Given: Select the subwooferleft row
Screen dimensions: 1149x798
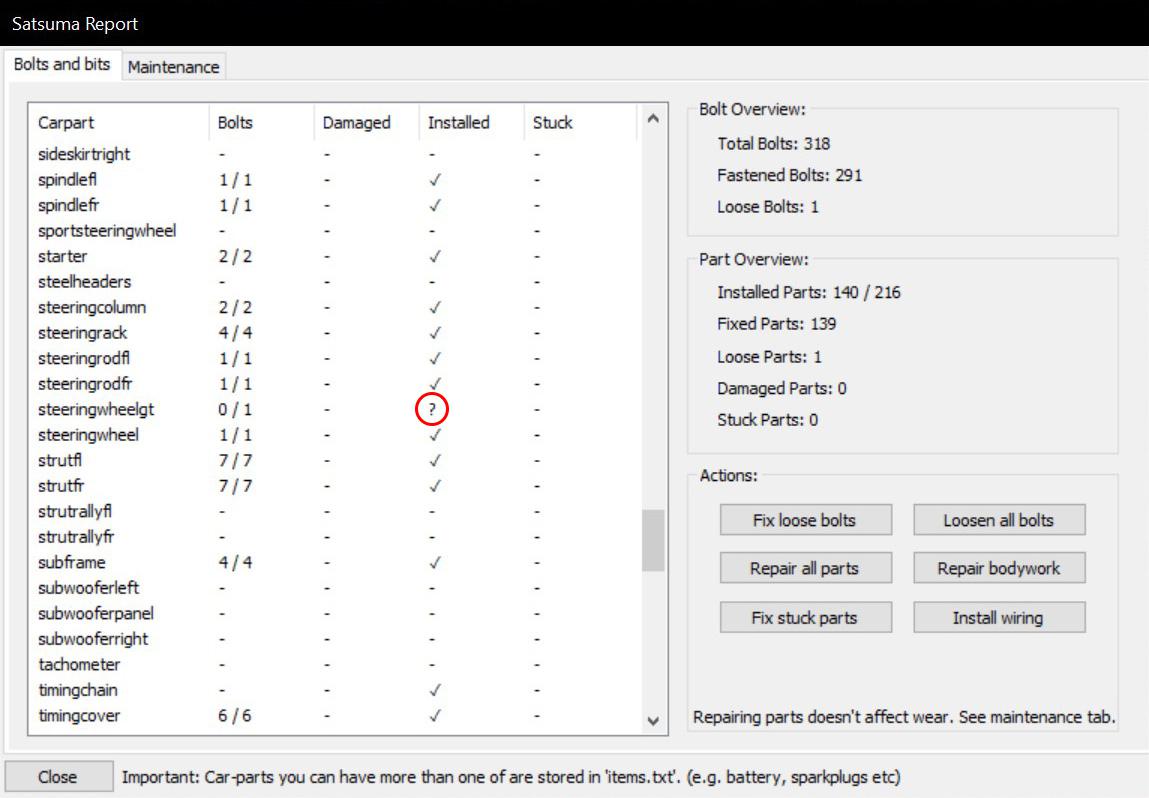Looking at the screenshot, I should point(334,588).
